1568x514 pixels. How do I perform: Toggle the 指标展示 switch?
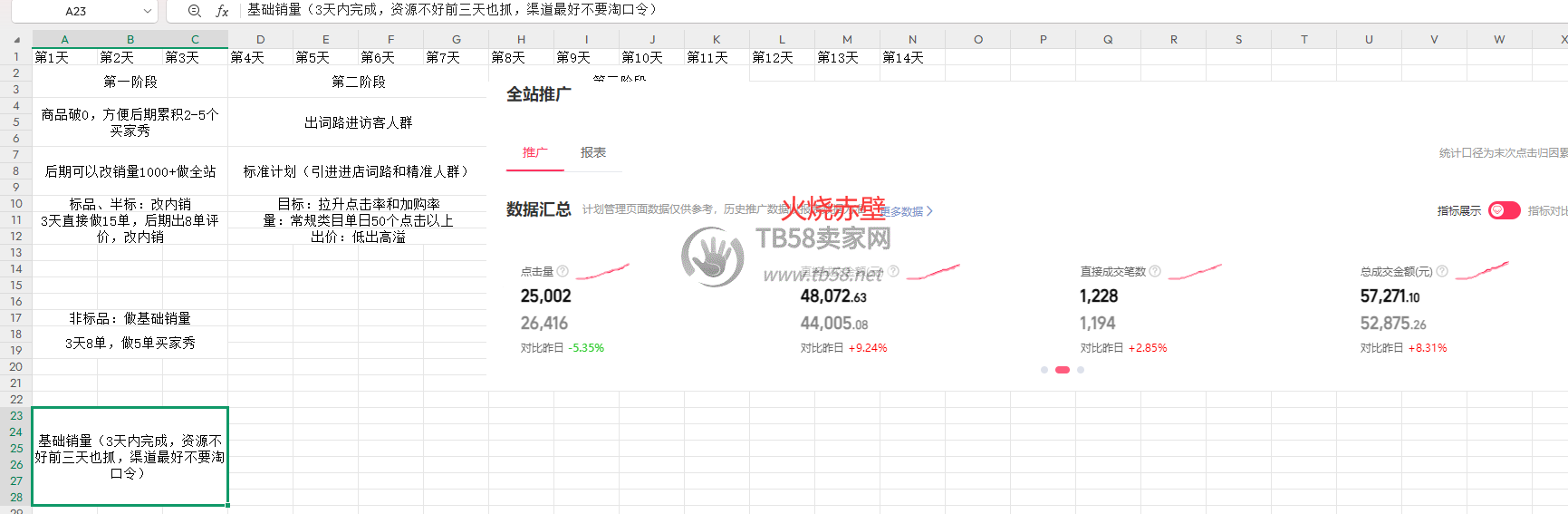point(1504,210)
